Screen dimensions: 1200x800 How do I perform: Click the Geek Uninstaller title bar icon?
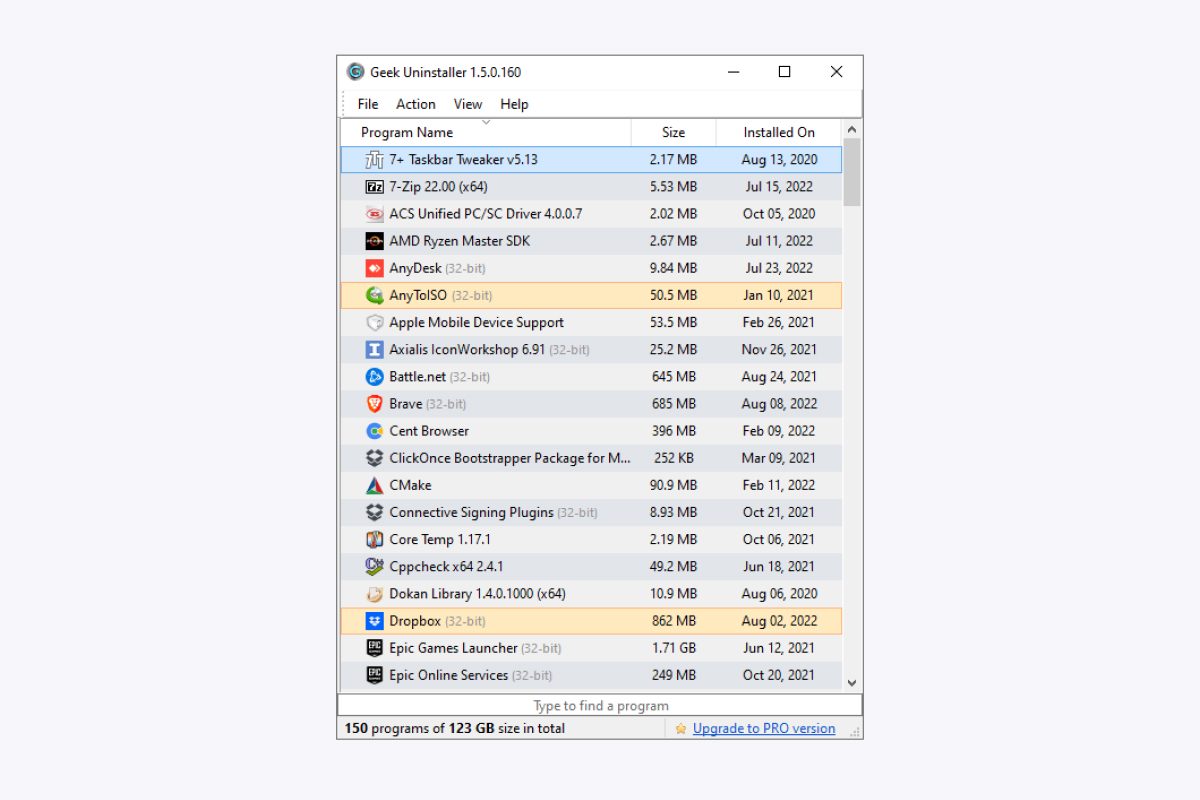point(354,71)
